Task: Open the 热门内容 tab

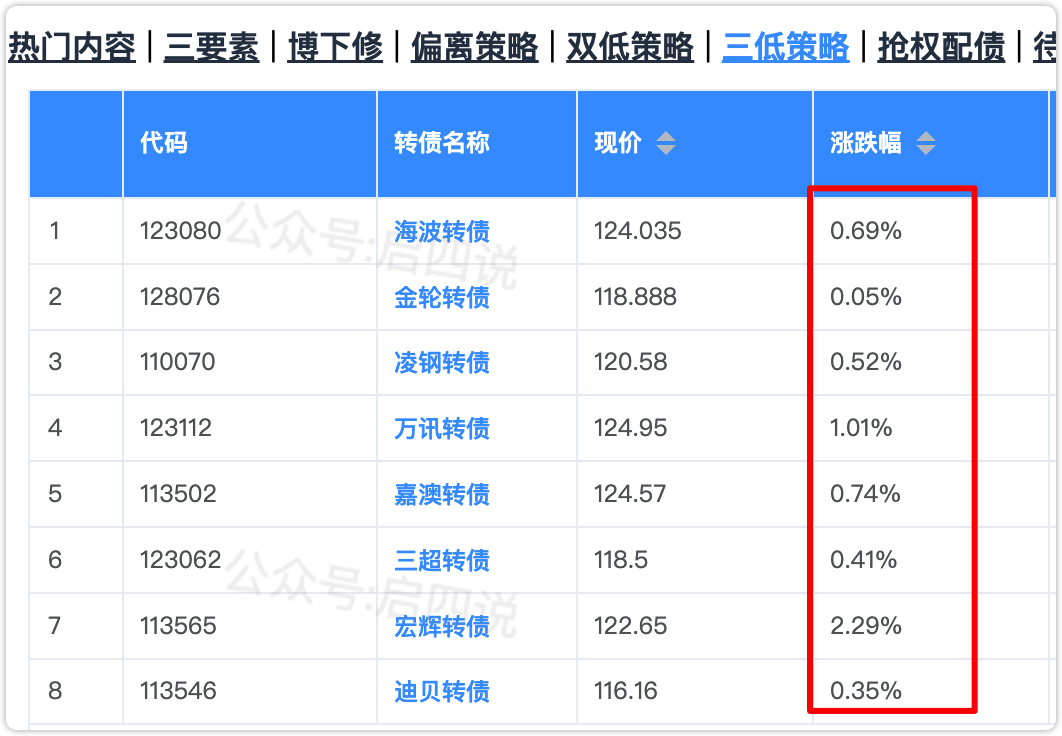Action: (x=72, y=47)
